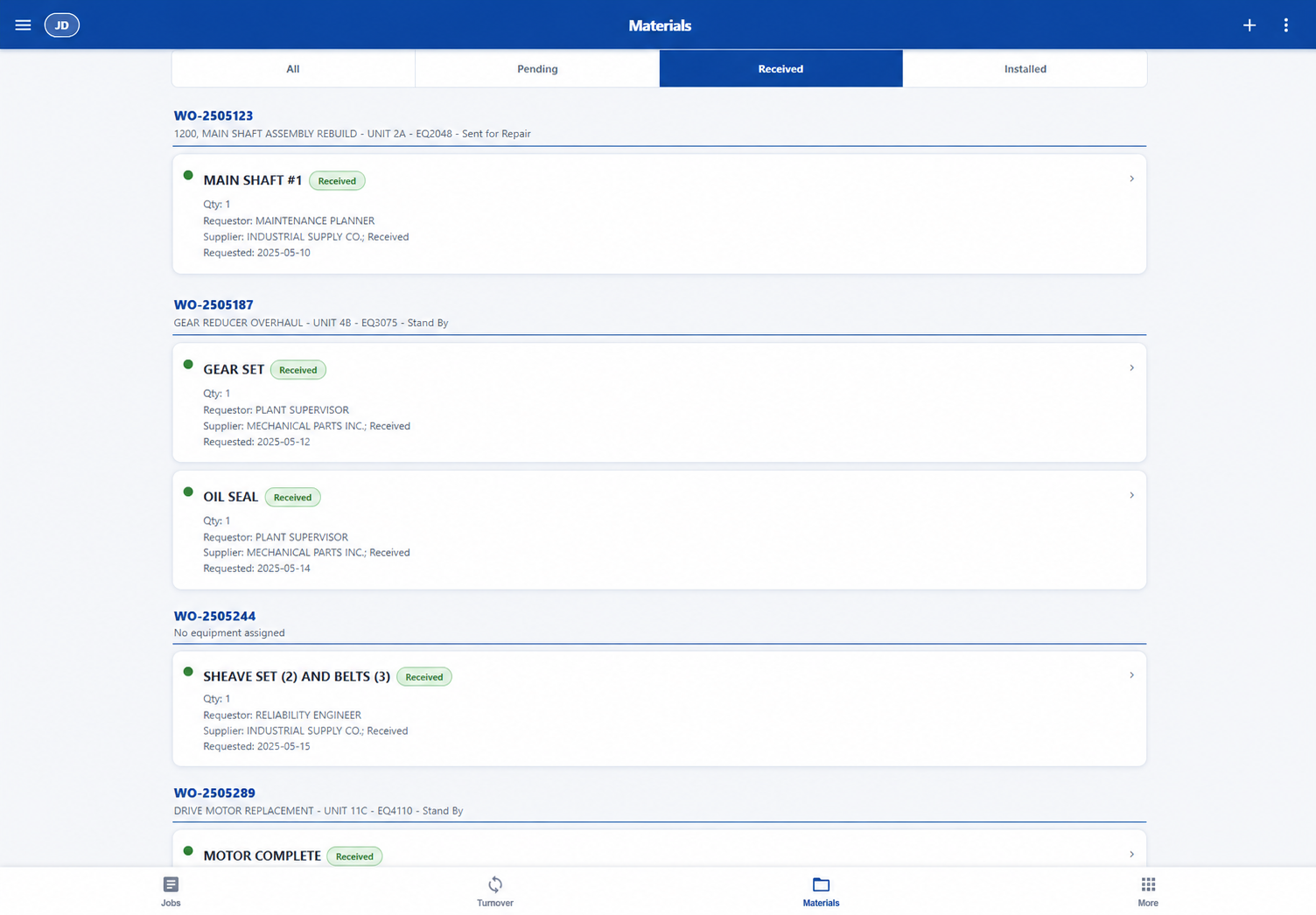This screenshot has width=1316, height=915.
Task: Expand SHEAVE SET AND BELTS card chevron
Action: pyautogui.click(x=1131, y=674)
